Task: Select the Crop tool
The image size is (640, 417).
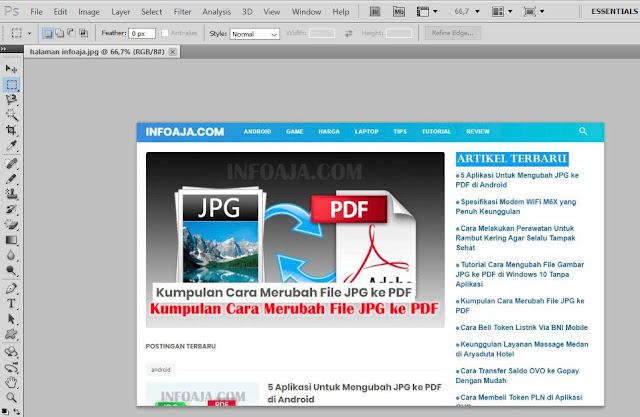Action: (x=11, y=130)
